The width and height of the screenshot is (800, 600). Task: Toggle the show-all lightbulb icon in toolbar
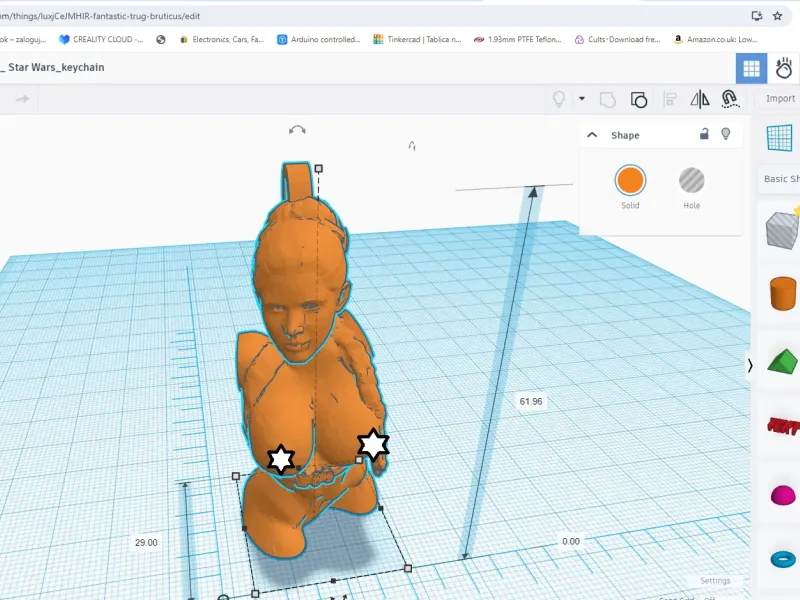click(x=559, y=99)
